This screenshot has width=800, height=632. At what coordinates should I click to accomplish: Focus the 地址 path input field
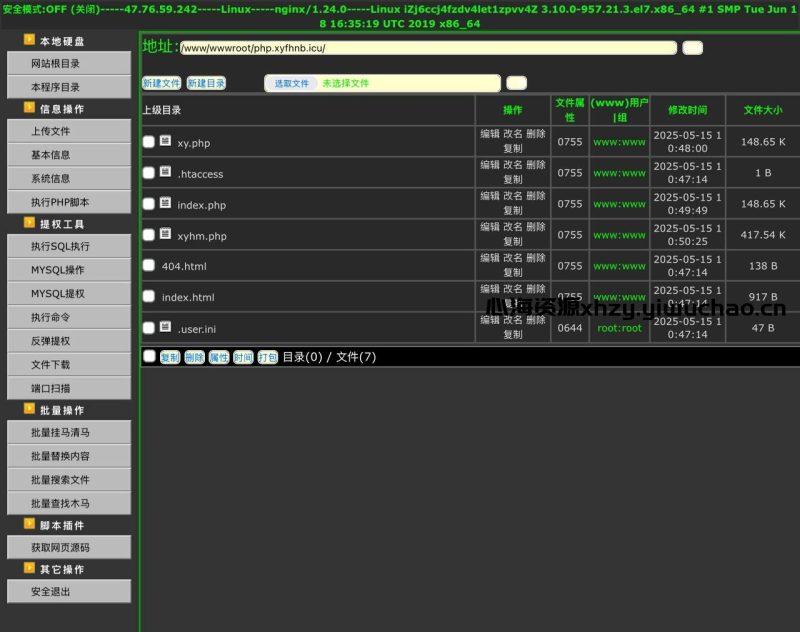pos(428,48)
